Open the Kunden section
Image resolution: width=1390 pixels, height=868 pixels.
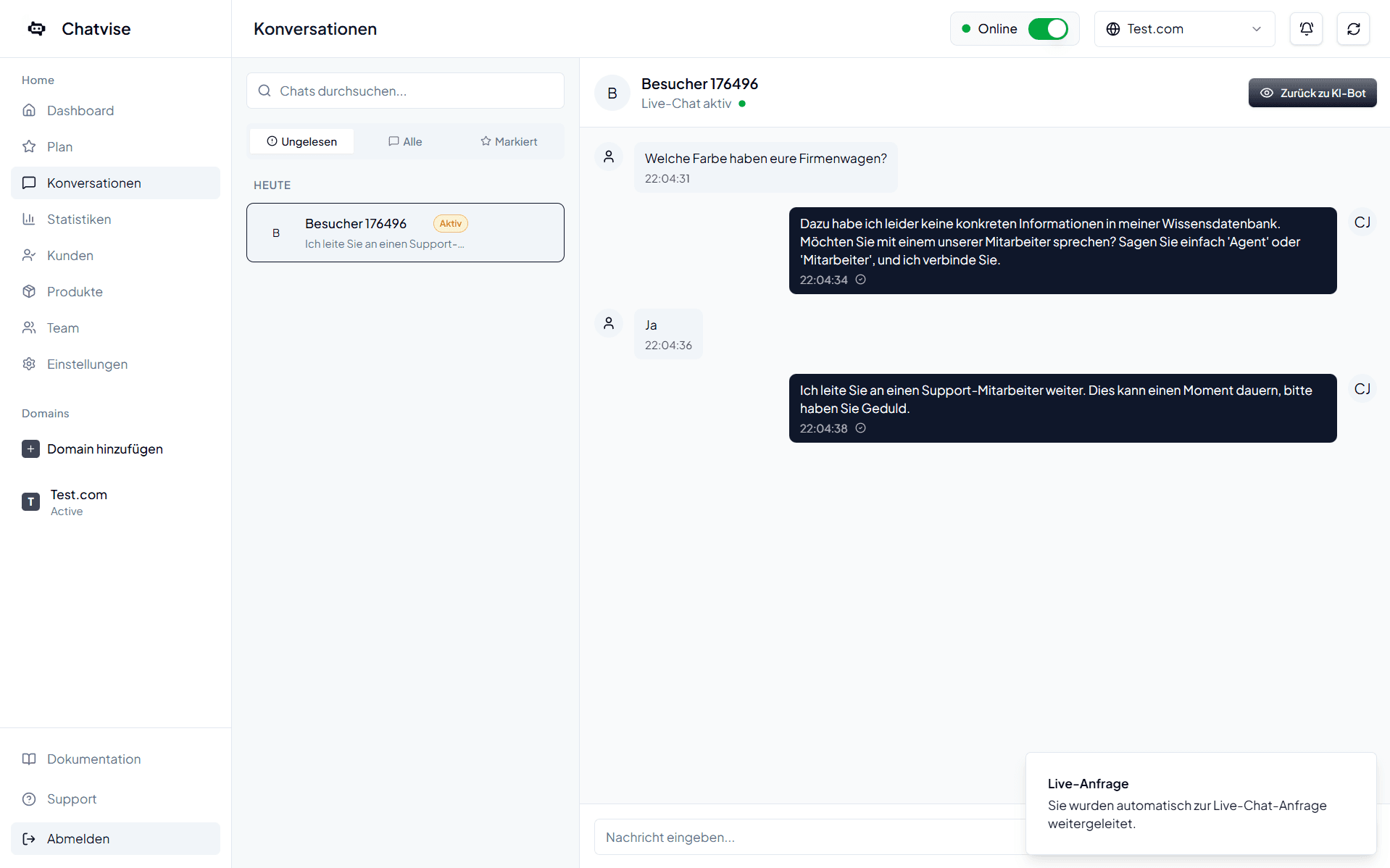point(70,256)
